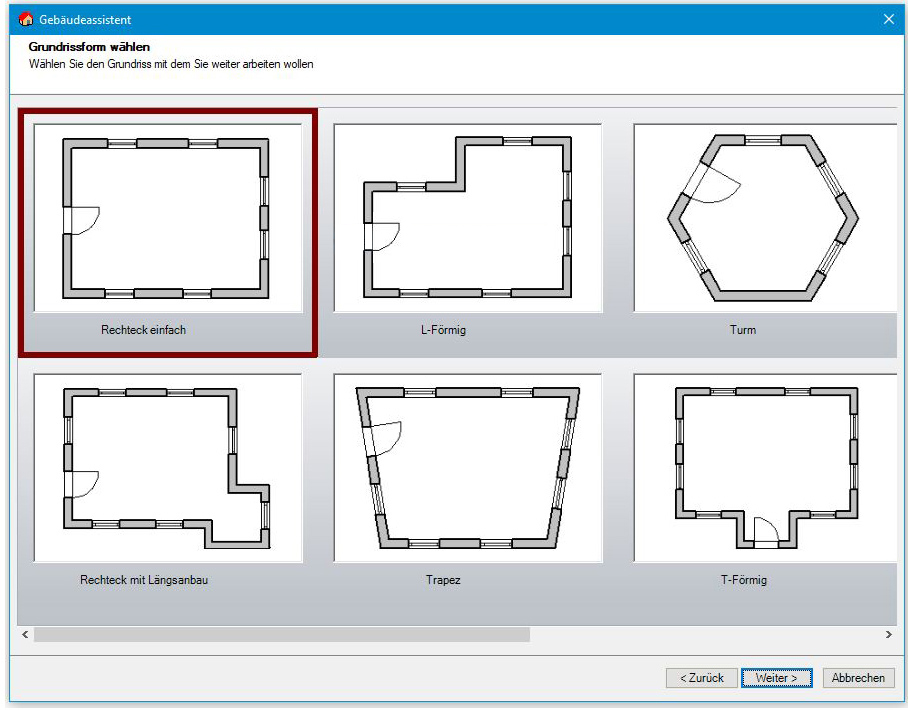The width and height of the screenshot is (908, 710).
Task: Pick the T-Förmig floor plan image
Action: (764, 468)
